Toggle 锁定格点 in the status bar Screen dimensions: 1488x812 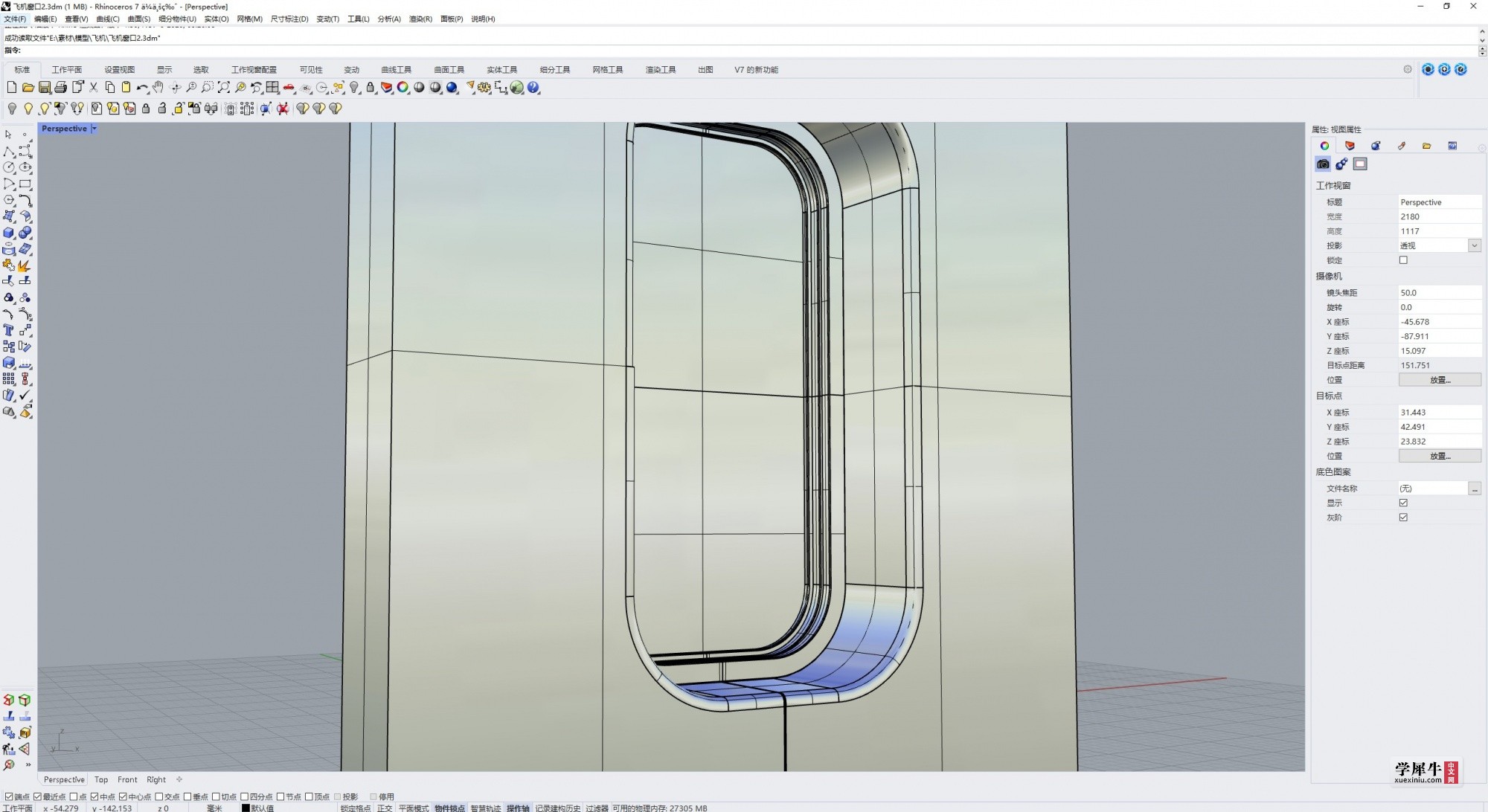click(x=356, y=808)
